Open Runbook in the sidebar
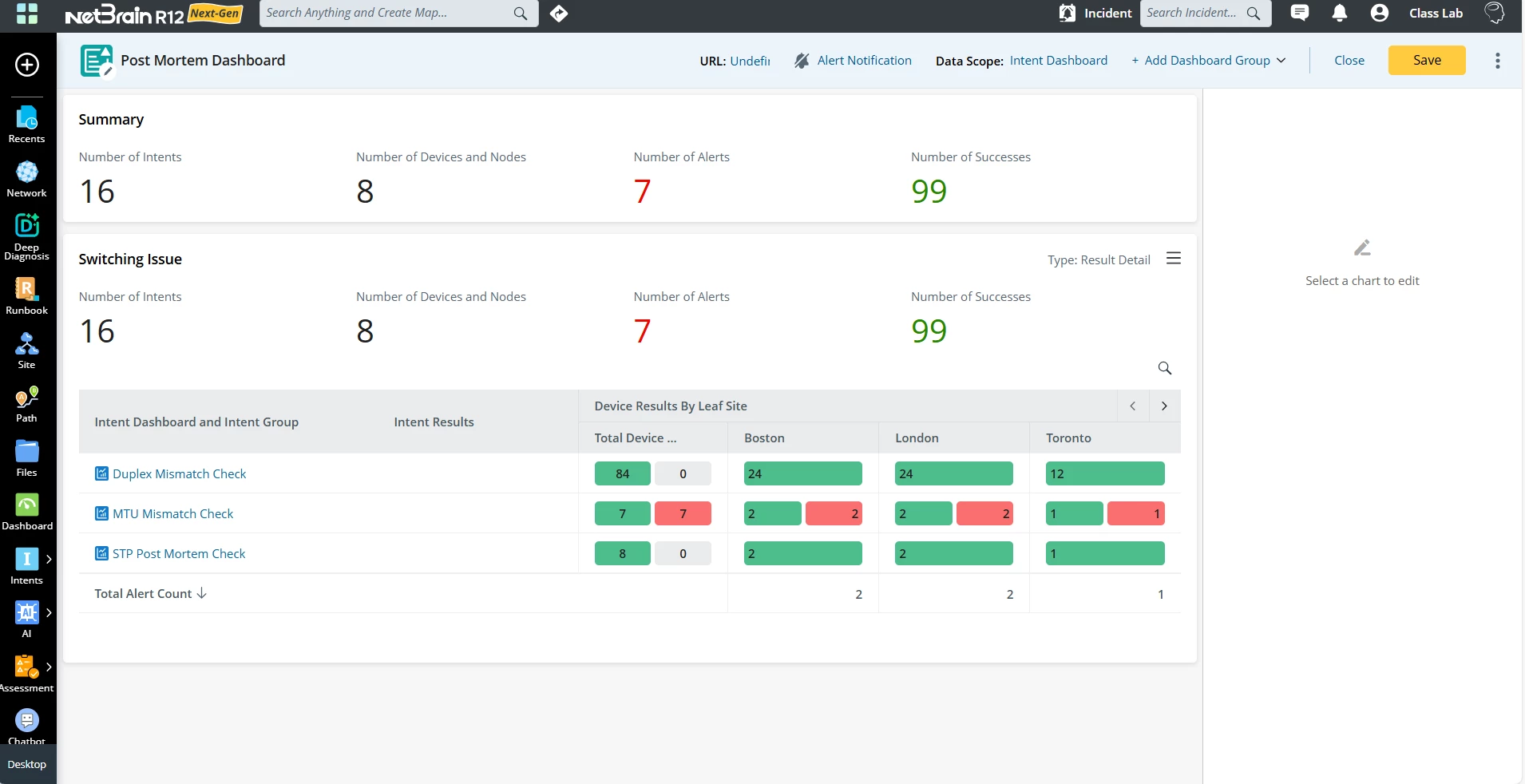 [x=27, y=296]
